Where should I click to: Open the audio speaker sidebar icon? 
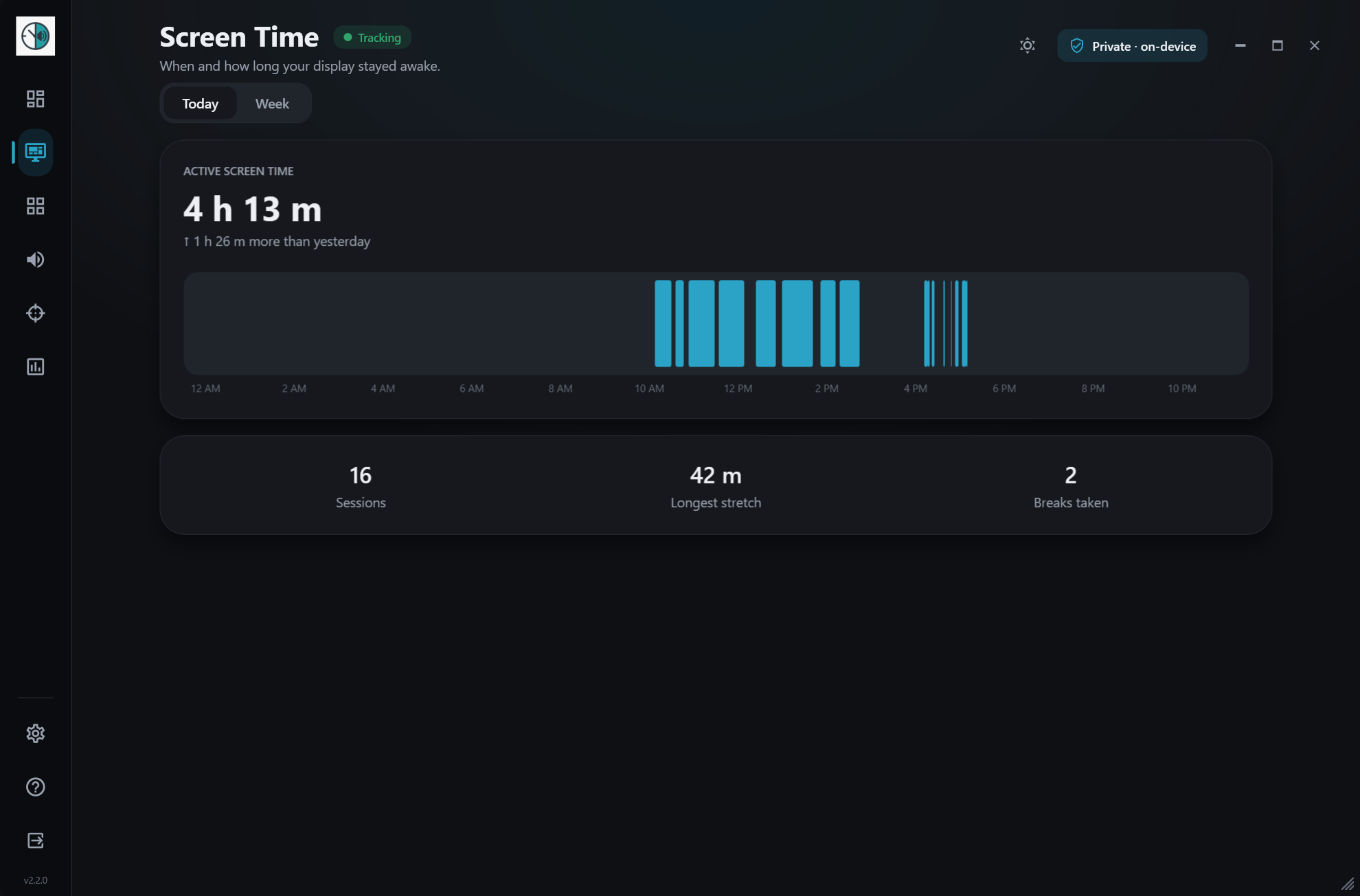(x=36, y=260)
